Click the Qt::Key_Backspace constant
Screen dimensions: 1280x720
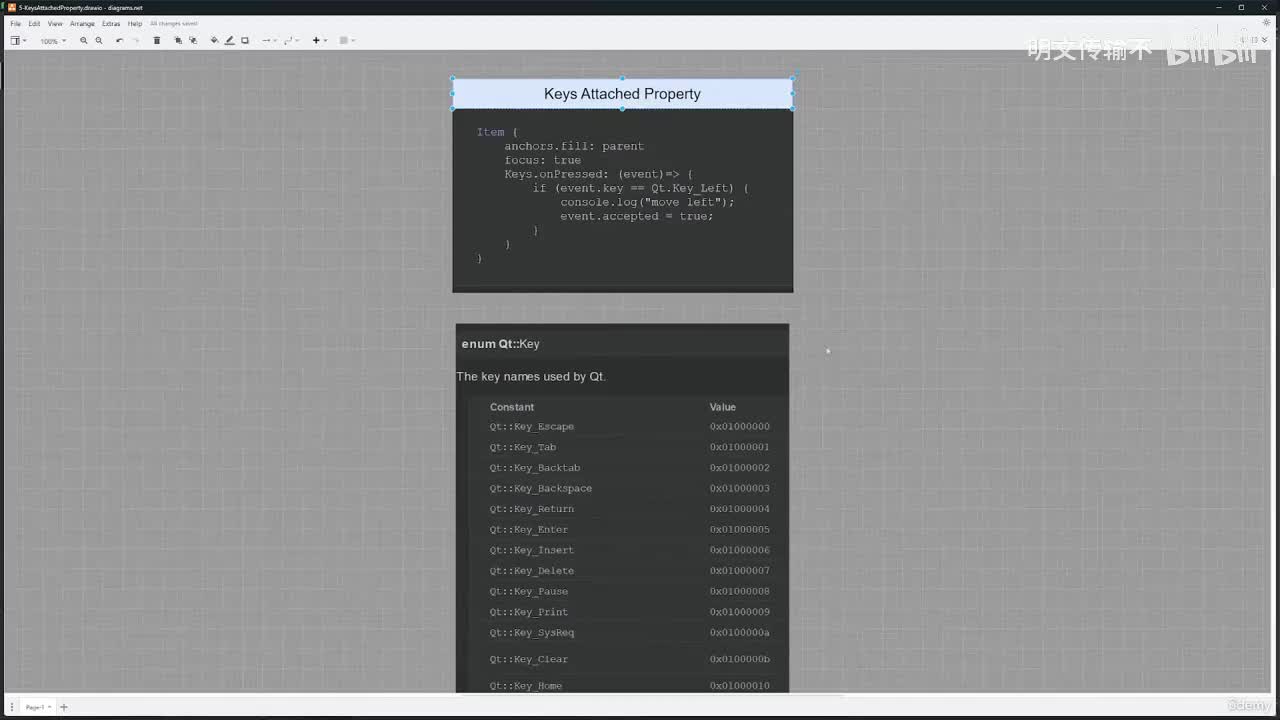pyautogui.click(x=541, y=489)
